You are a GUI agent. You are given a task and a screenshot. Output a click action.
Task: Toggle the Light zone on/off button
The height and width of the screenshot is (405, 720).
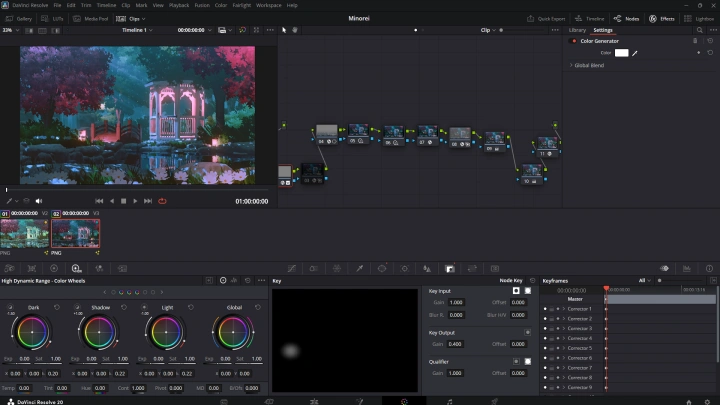click(x=144, y=307)
